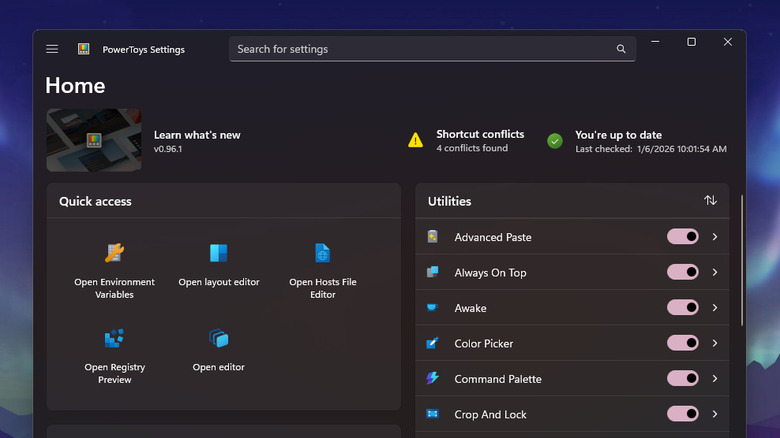The image size is (780, 438).
Task: Sort utilities with the sort arrows icon
Action: [x=710, y=201]
